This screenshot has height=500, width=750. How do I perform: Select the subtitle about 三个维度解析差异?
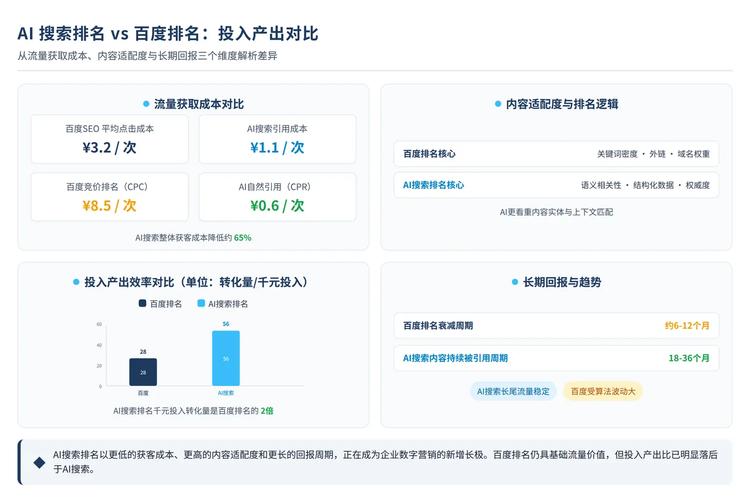coord(147,56)
